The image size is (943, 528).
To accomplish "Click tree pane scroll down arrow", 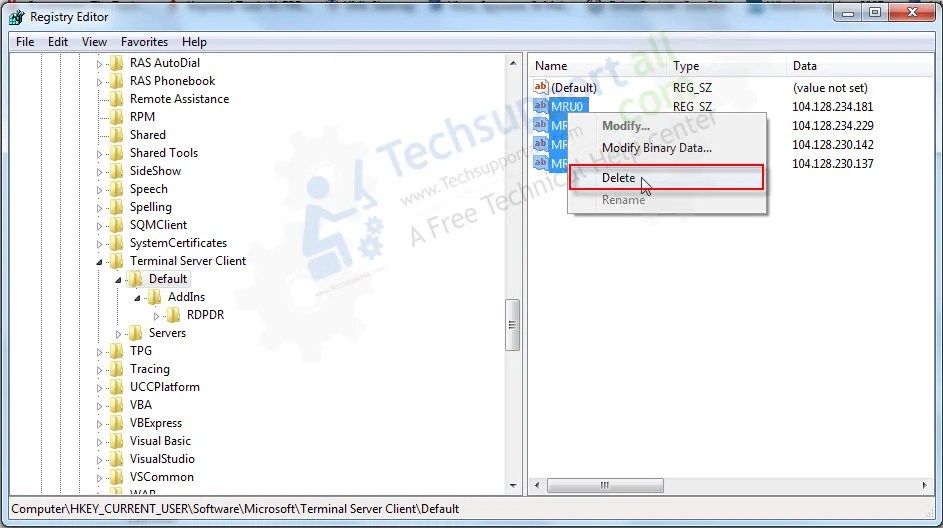I will [x=513, y=485].
